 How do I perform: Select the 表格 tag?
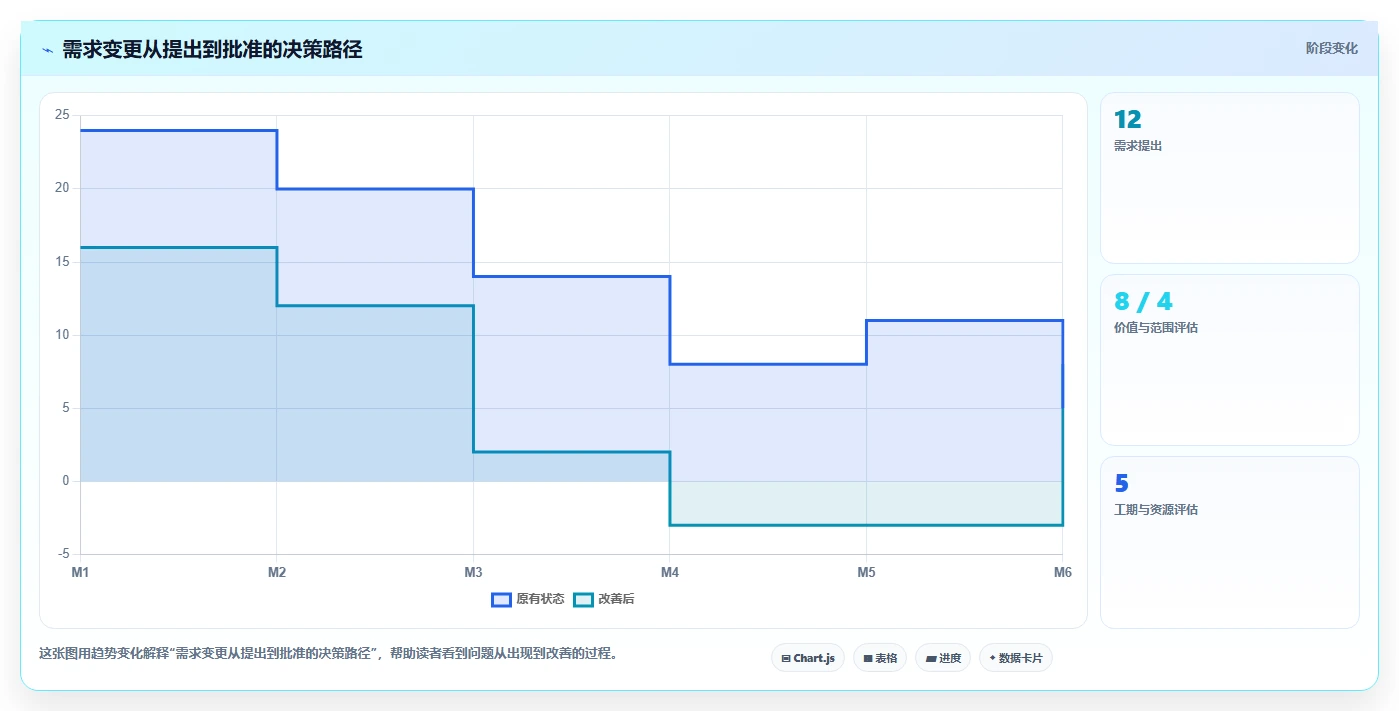click(880, 658)
